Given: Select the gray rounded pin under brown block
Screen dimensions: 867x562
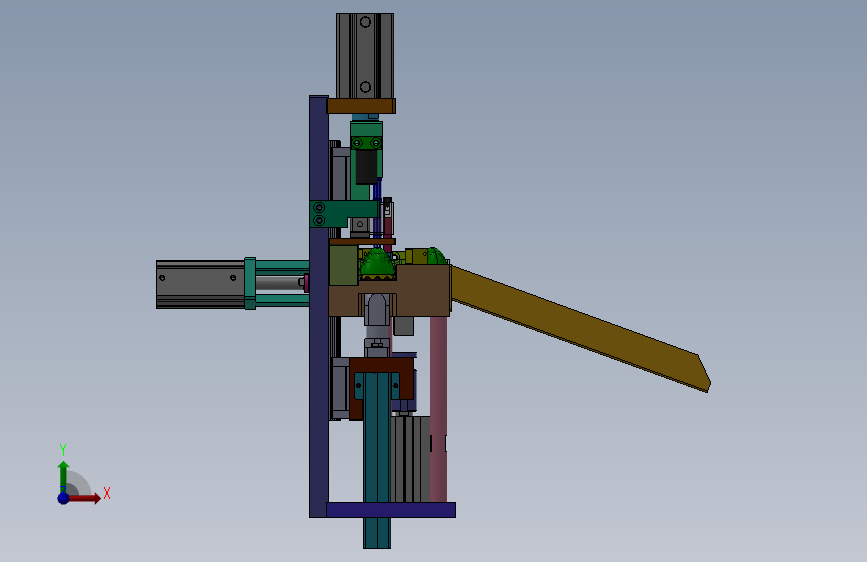Looking at the screenshot, I should click(x=377, y=310).
